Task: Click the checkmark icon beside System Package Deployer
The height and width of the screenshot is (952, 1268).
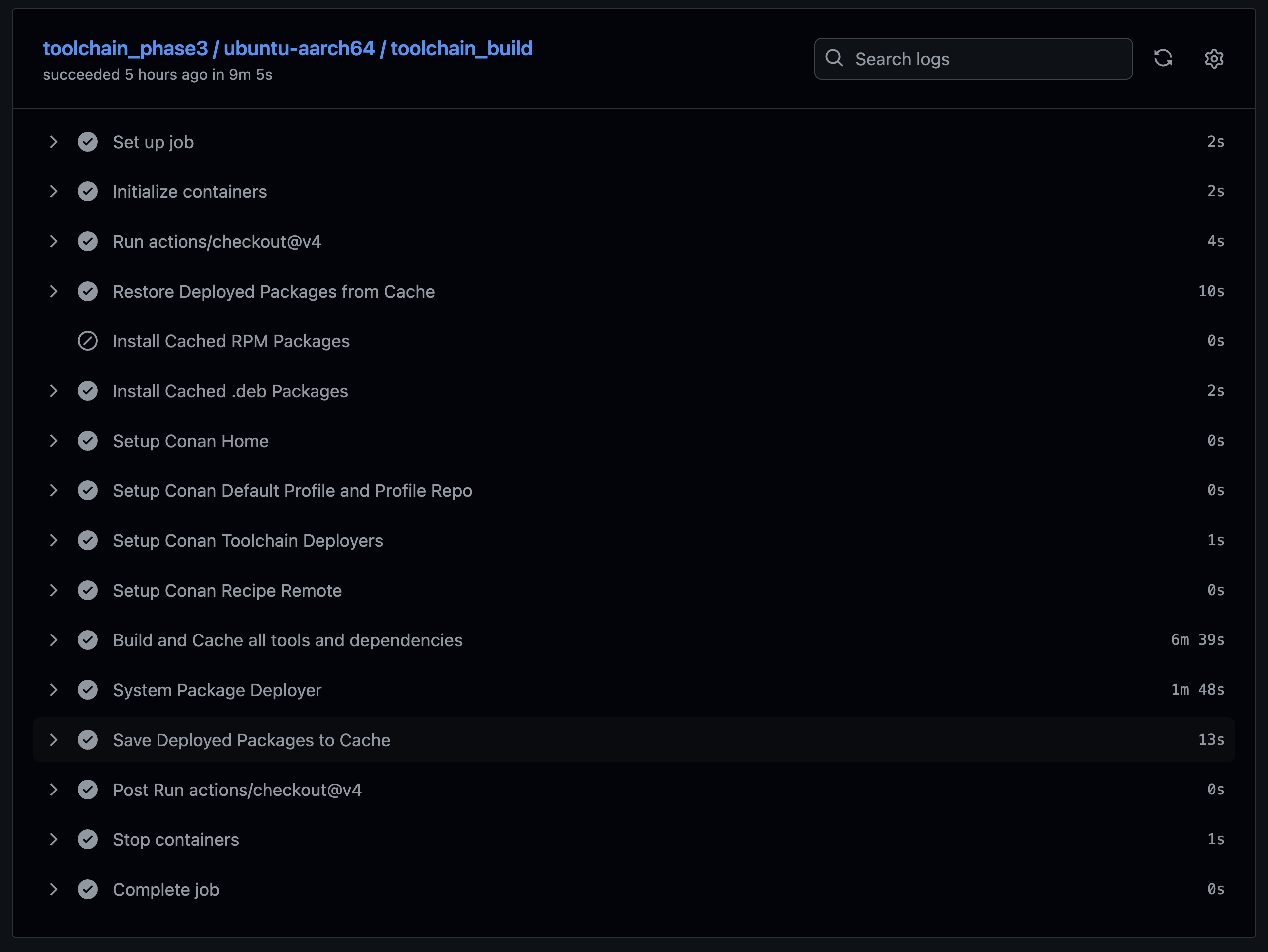Action: pos(88,690)
